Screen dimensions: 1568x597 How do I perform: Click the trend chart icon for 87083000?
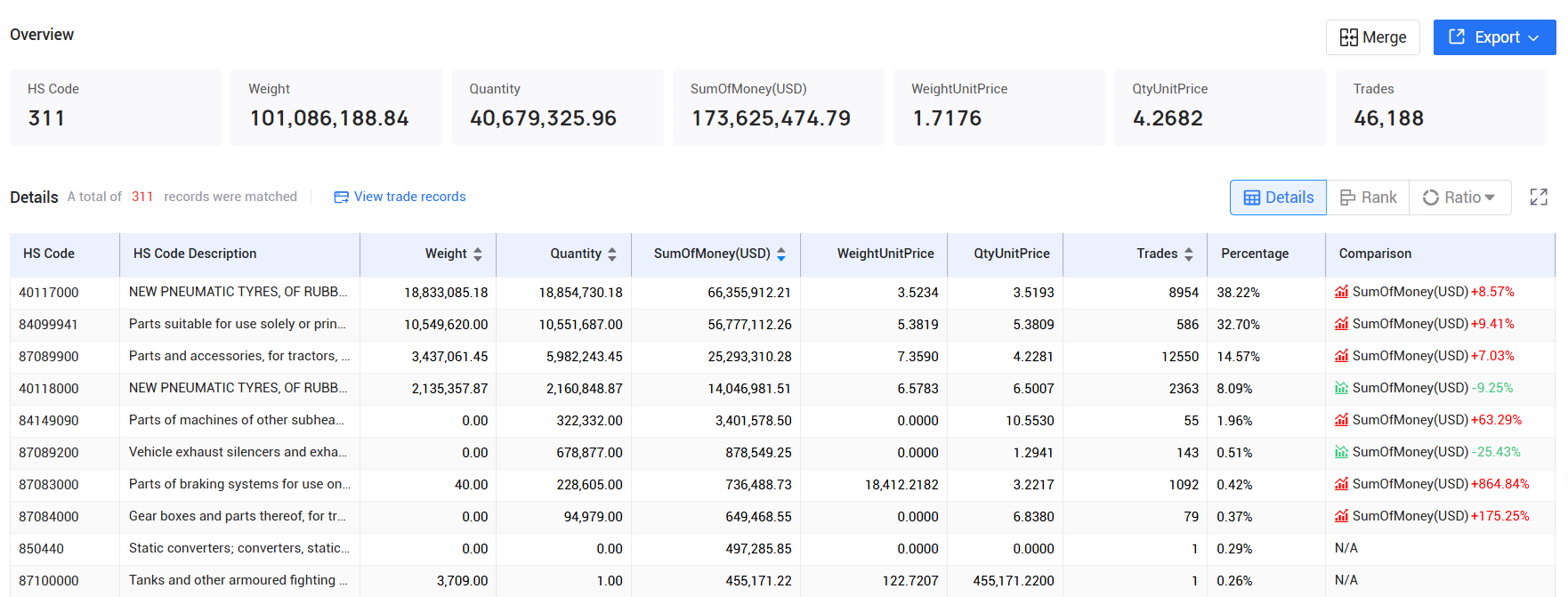1341,484
